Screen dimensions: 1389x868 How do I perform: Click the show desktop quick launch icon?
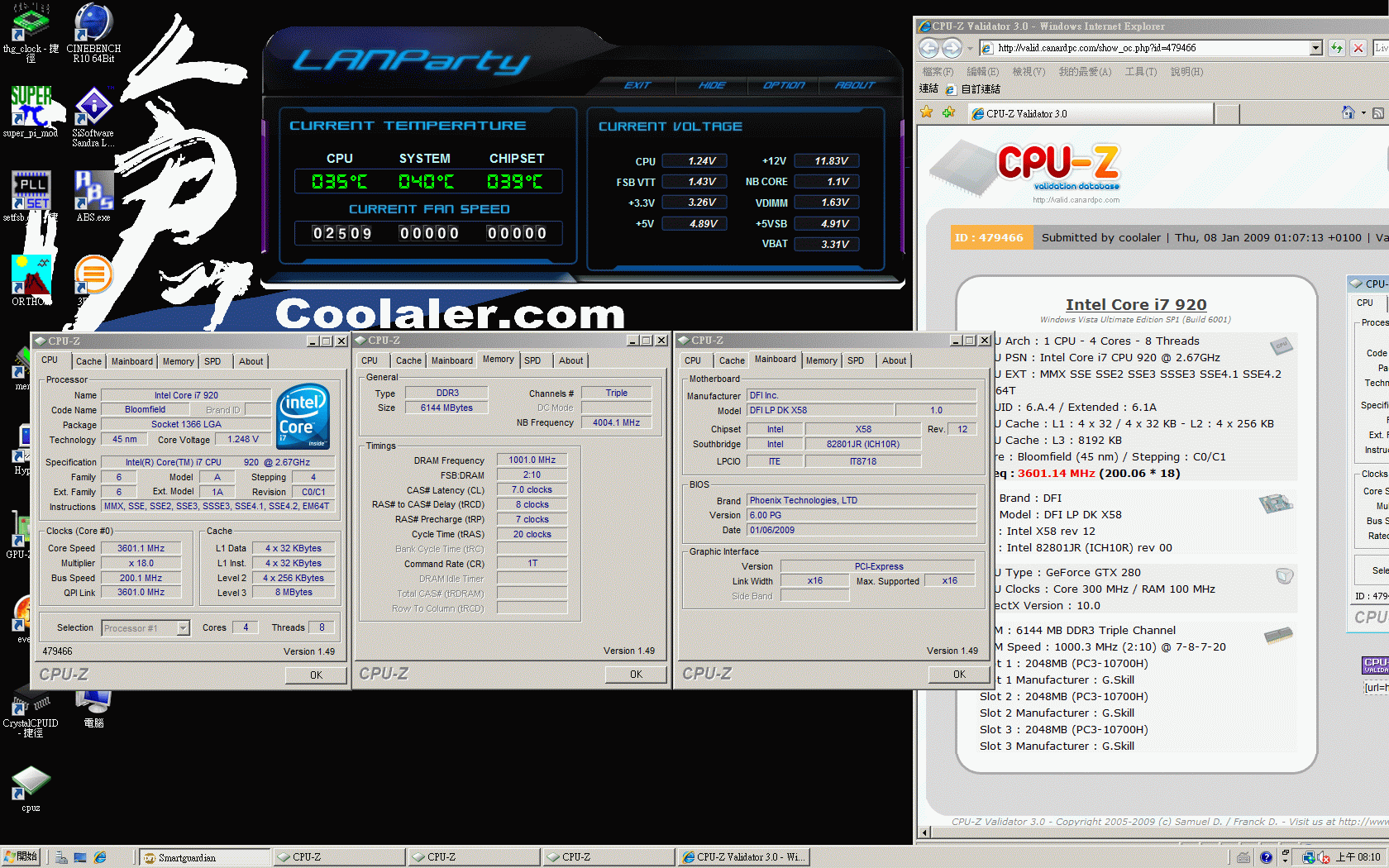tap(80, 857)
